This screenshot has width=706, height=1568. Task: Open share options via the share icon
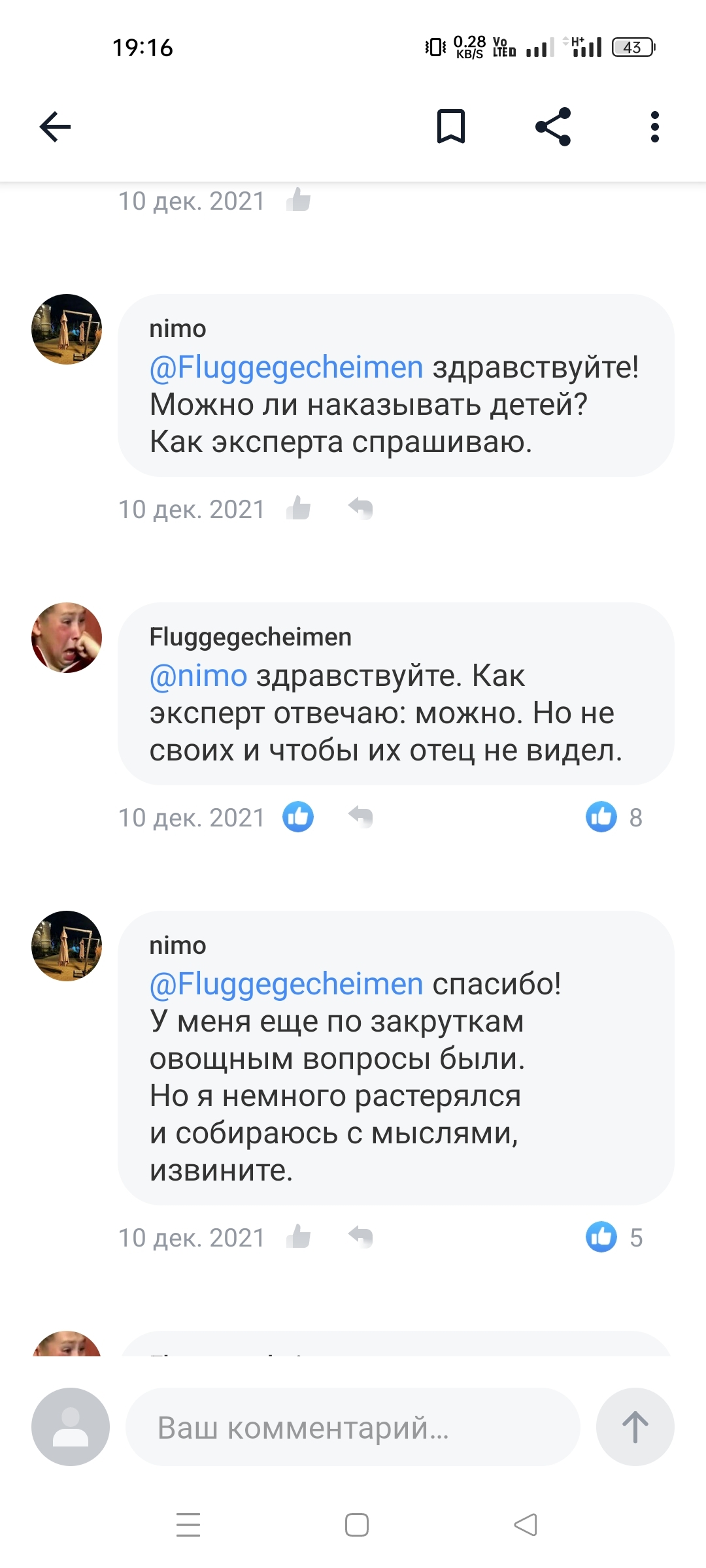[x=553, y=127]
